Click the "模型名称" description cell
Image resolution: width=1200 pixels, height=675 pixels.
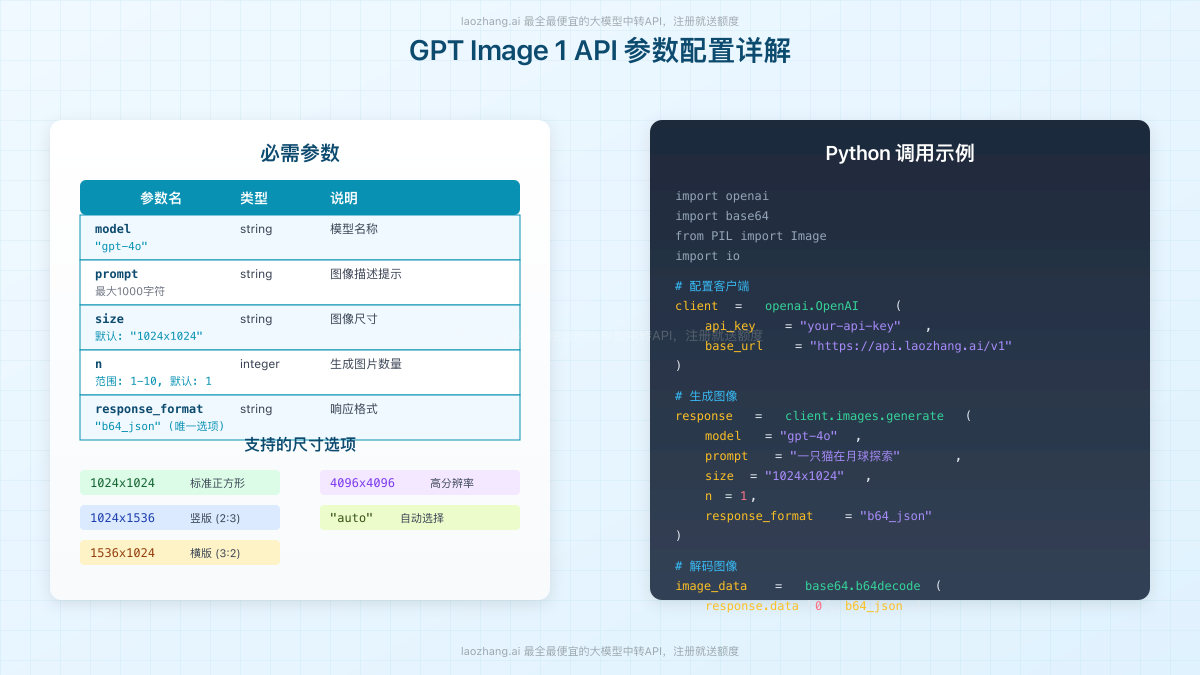(354, 229)
